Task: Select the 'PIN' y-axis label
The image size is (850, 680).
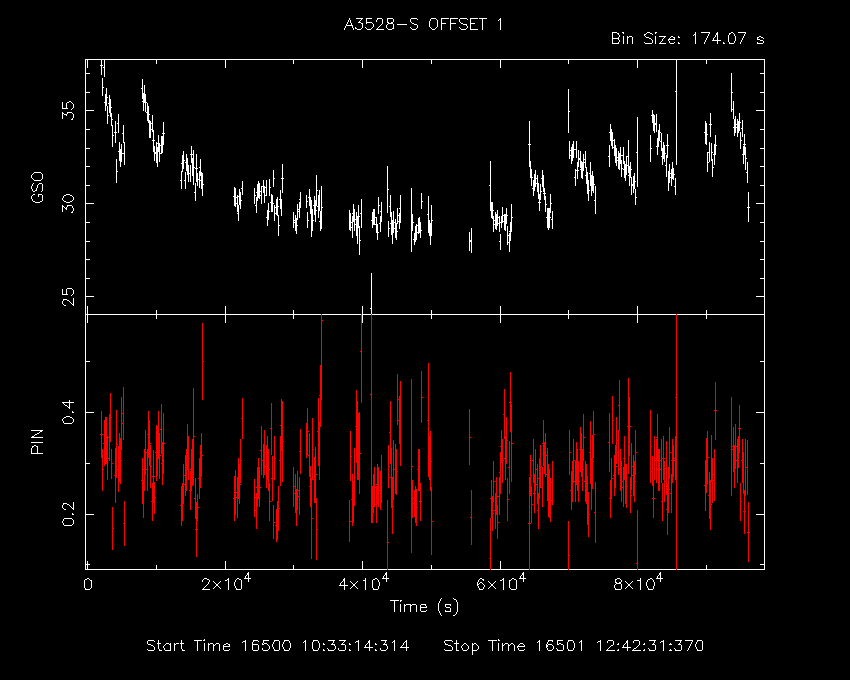Action: click(x=37, y=442)
